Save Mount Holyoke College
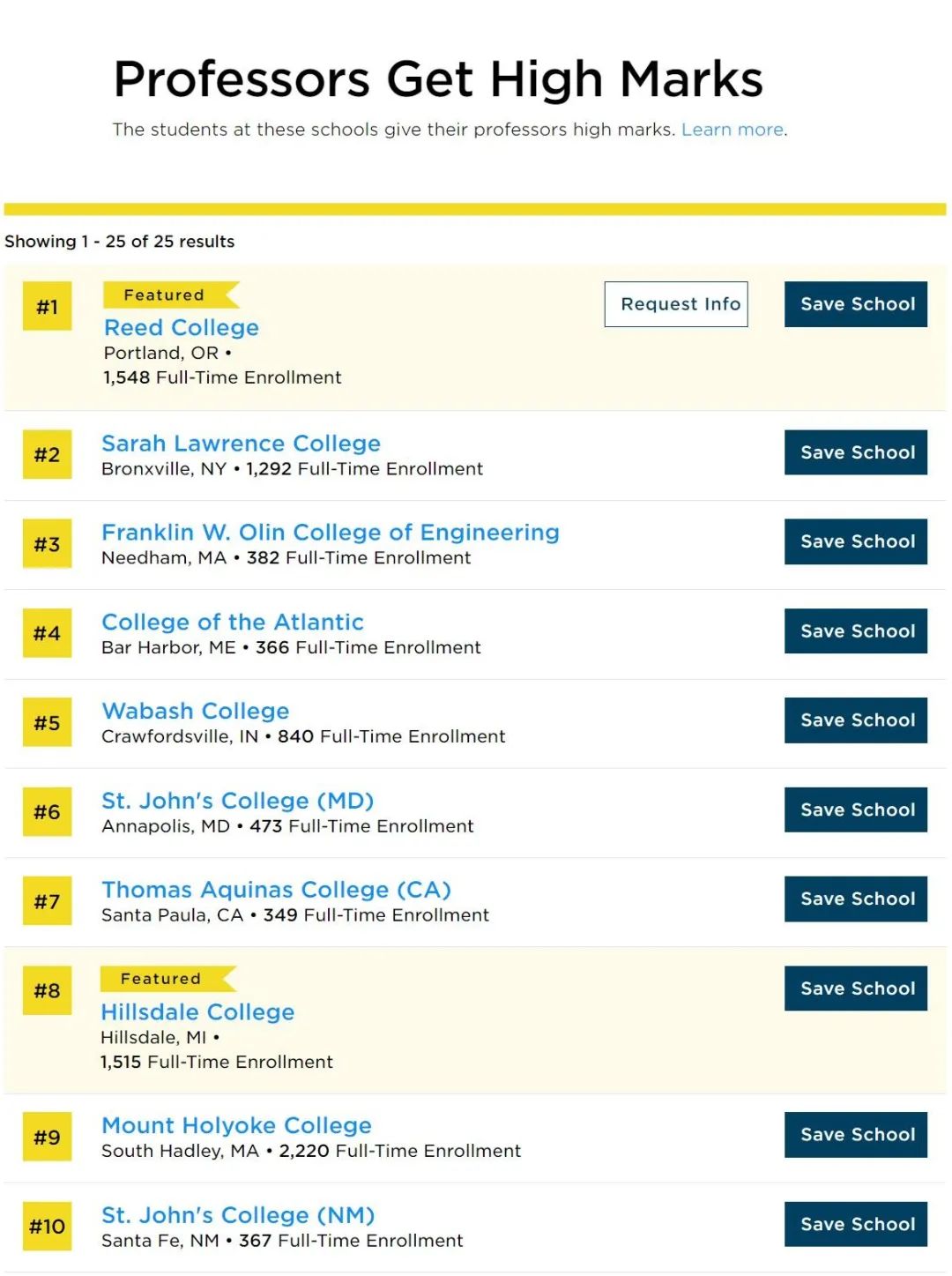Screen dimensions: 952x1276 pyautogui.click(x=856, y=1135)
